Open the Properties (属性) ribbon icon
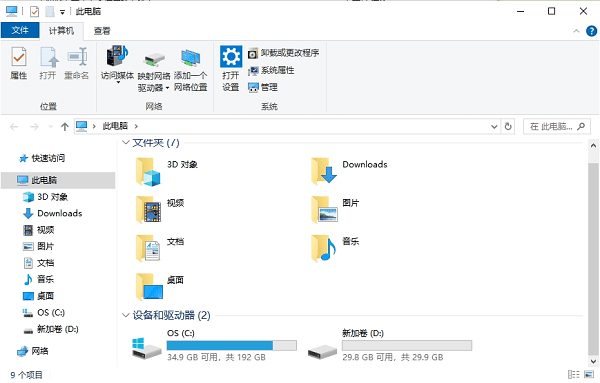Image resolution: width=600 pixels, height=383 pixels. point(19,64)
